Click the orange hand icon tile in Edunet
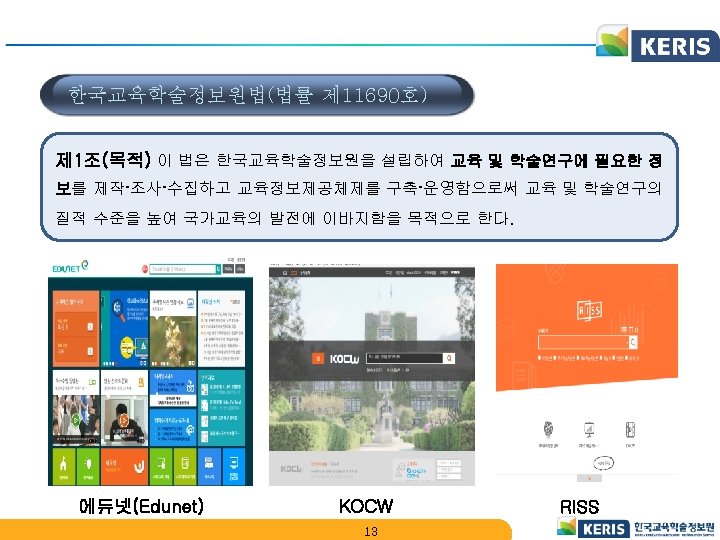 click(124, 466)
